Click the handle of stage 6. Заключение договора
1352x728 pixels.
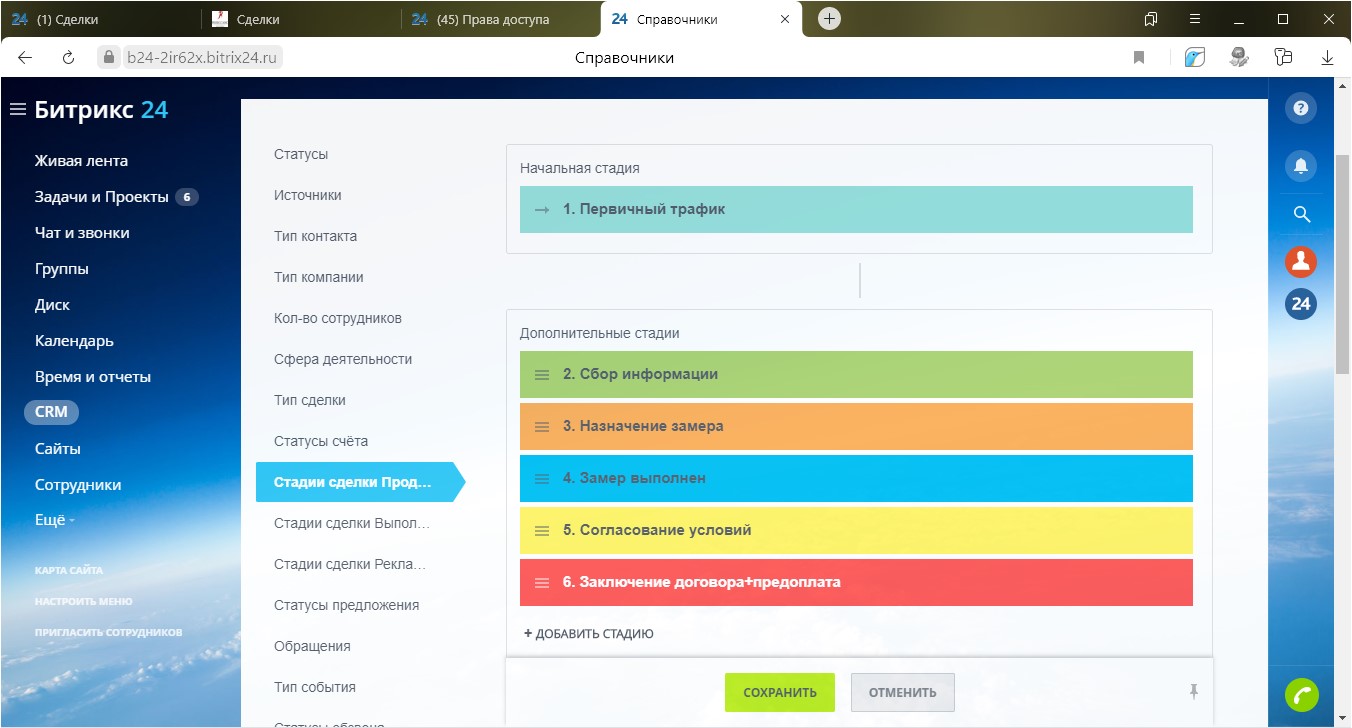pyautogui.click(x=542, y=583)
